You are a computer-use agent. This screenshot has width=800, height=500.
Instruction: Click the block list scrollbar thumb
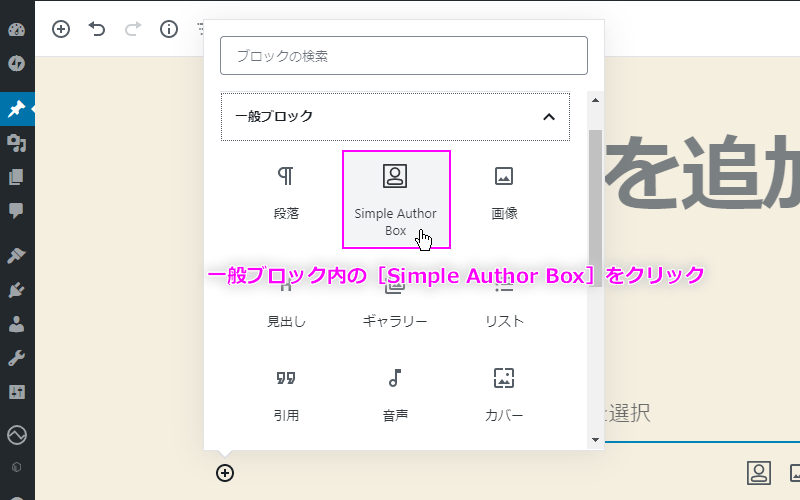click(595, 208)
